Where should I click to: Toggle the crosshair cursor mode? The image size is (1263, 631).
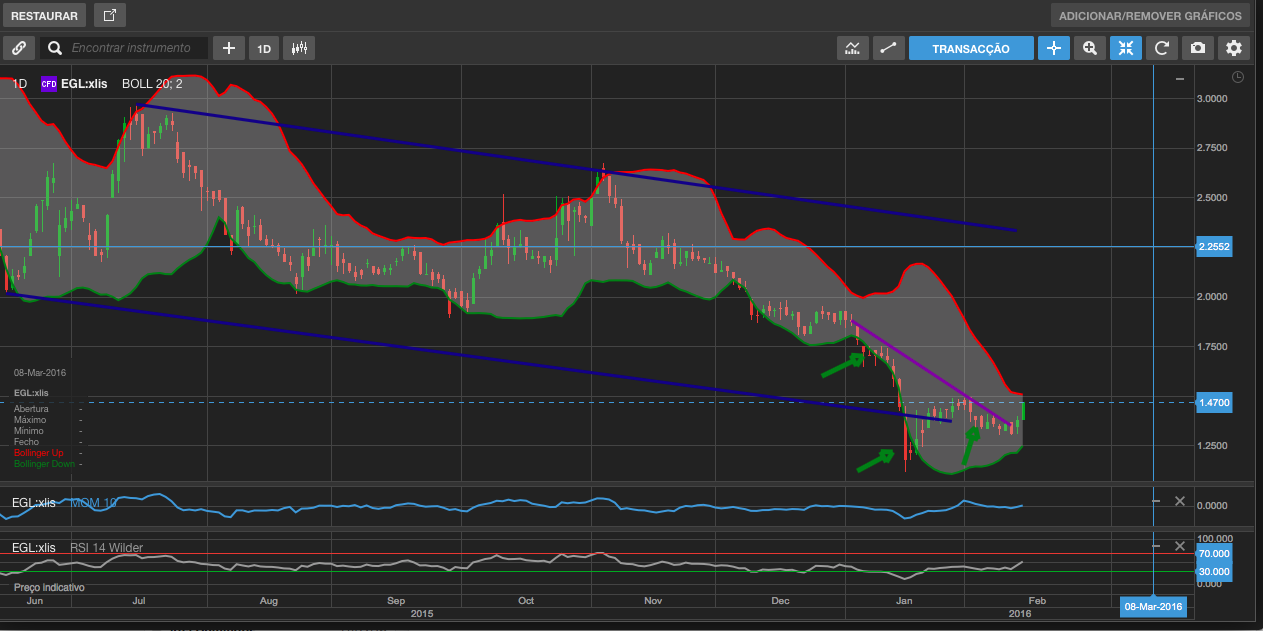1053,48
